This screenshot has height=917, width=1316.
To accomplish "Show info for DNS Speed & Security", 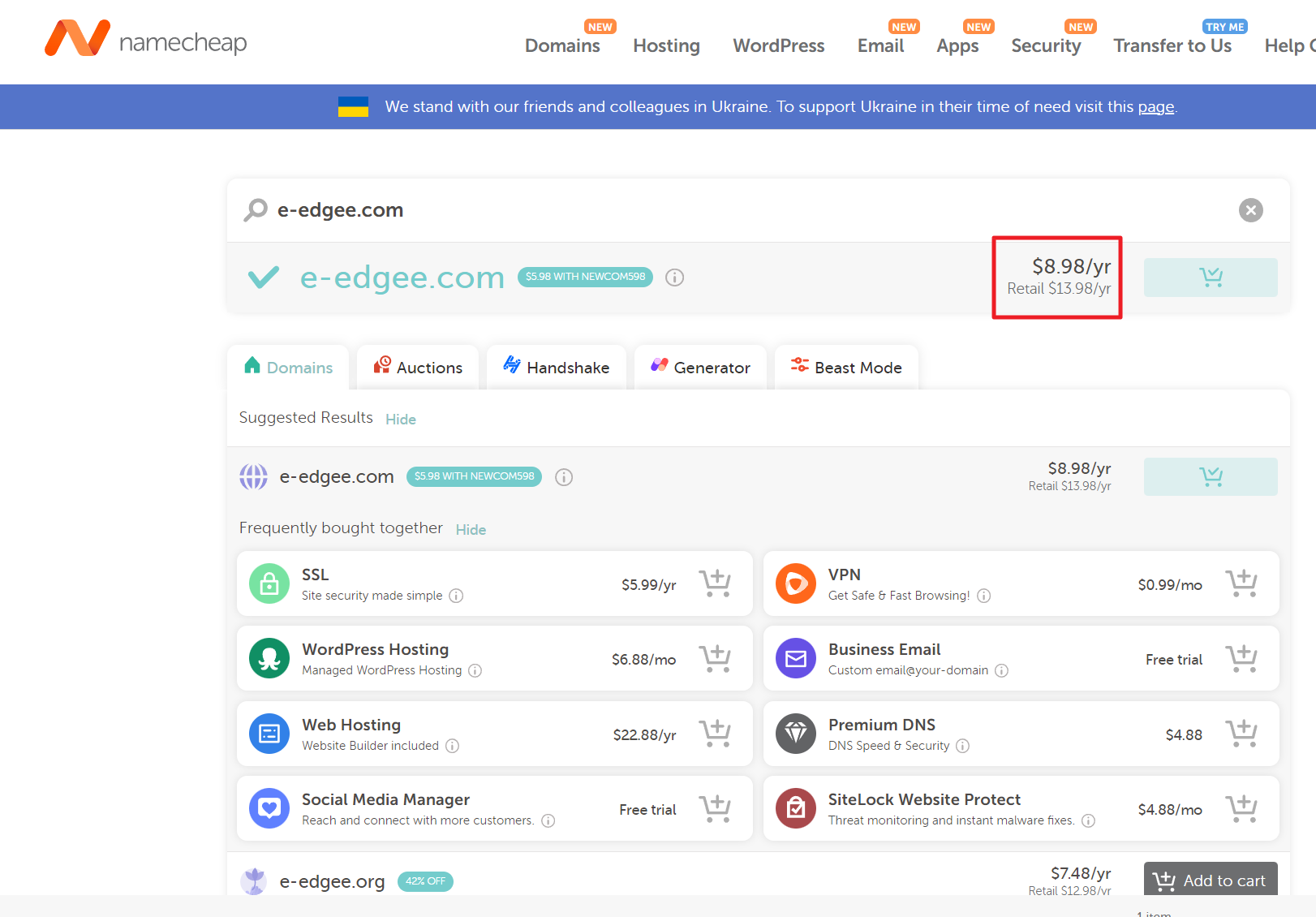I will point(962,746).
